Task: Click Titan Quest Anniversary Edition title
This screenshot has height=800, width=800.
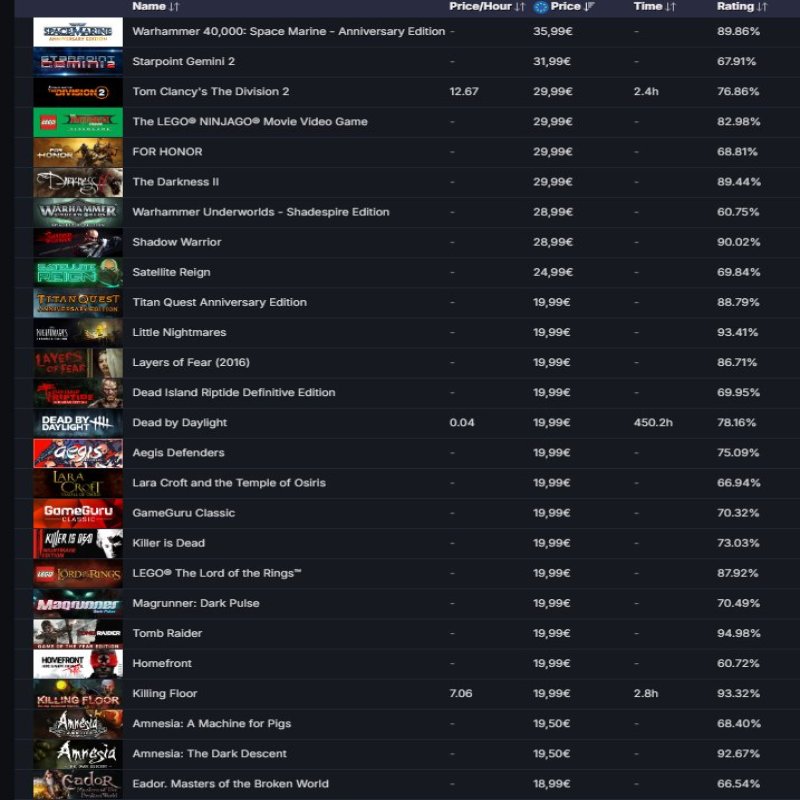Action: point(219,302)
